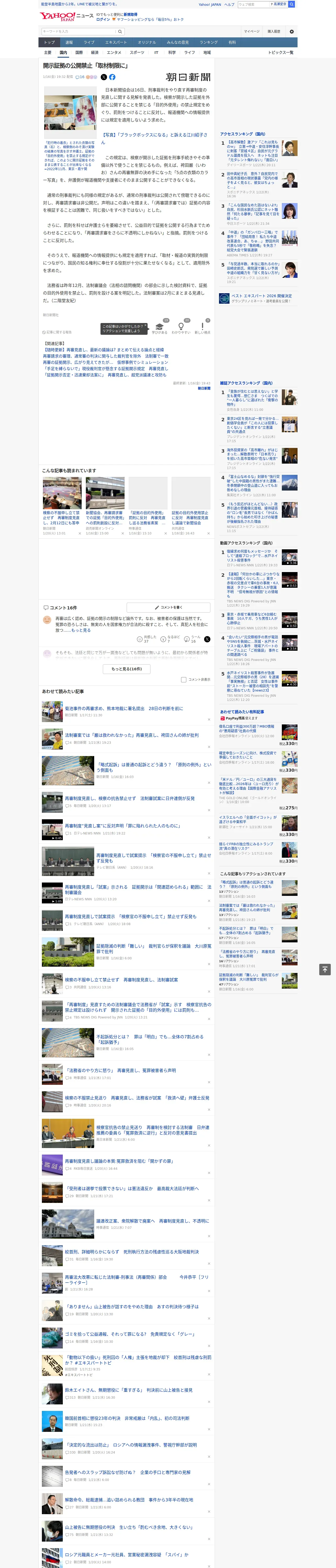React with わかりやすい lightbulb icon

tap(181, 327)
